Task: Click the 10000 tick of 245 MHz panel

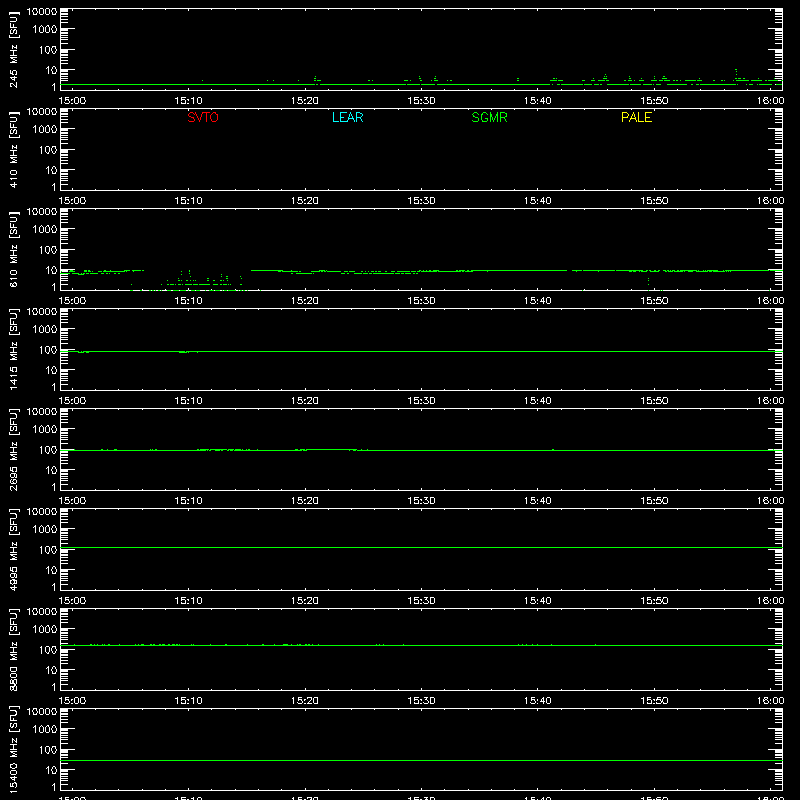Action: (x=42, y=12)
